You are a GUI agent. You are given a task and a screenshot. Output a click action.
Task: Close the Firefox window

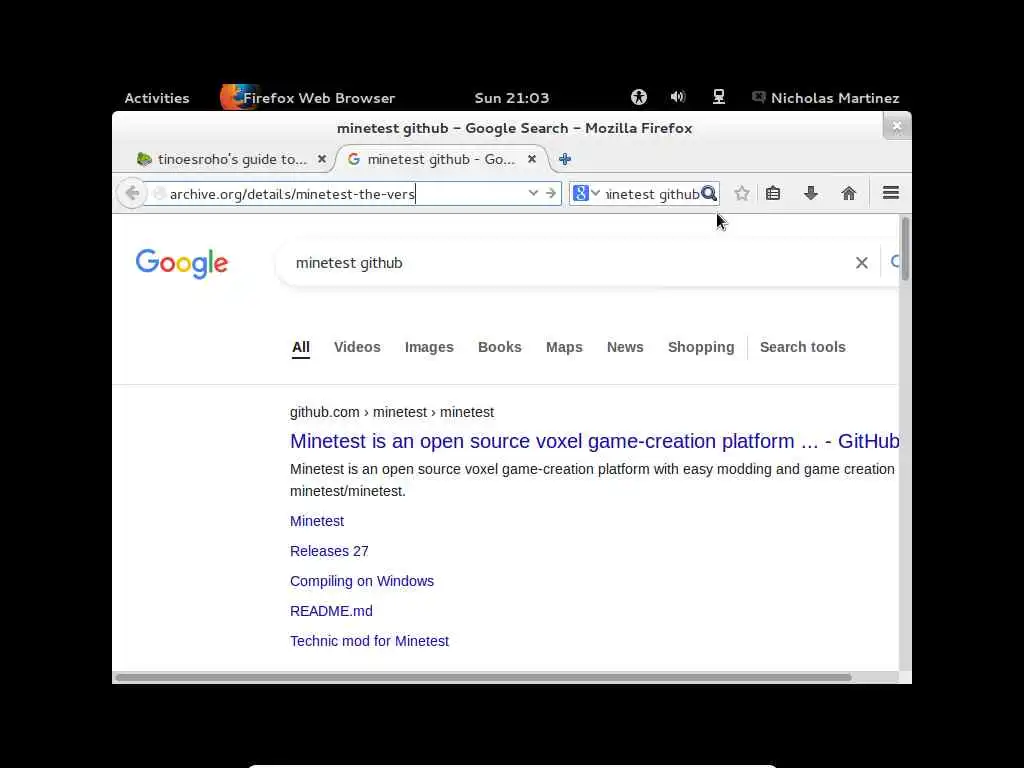point(897,126)
